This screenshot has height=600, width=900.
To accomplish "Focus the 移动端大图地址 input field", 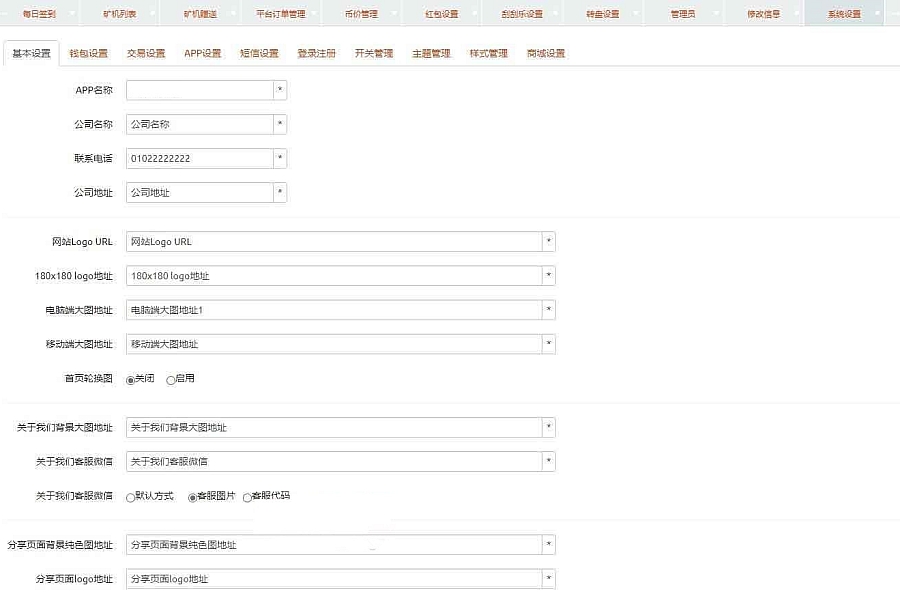I will [334, 344].
